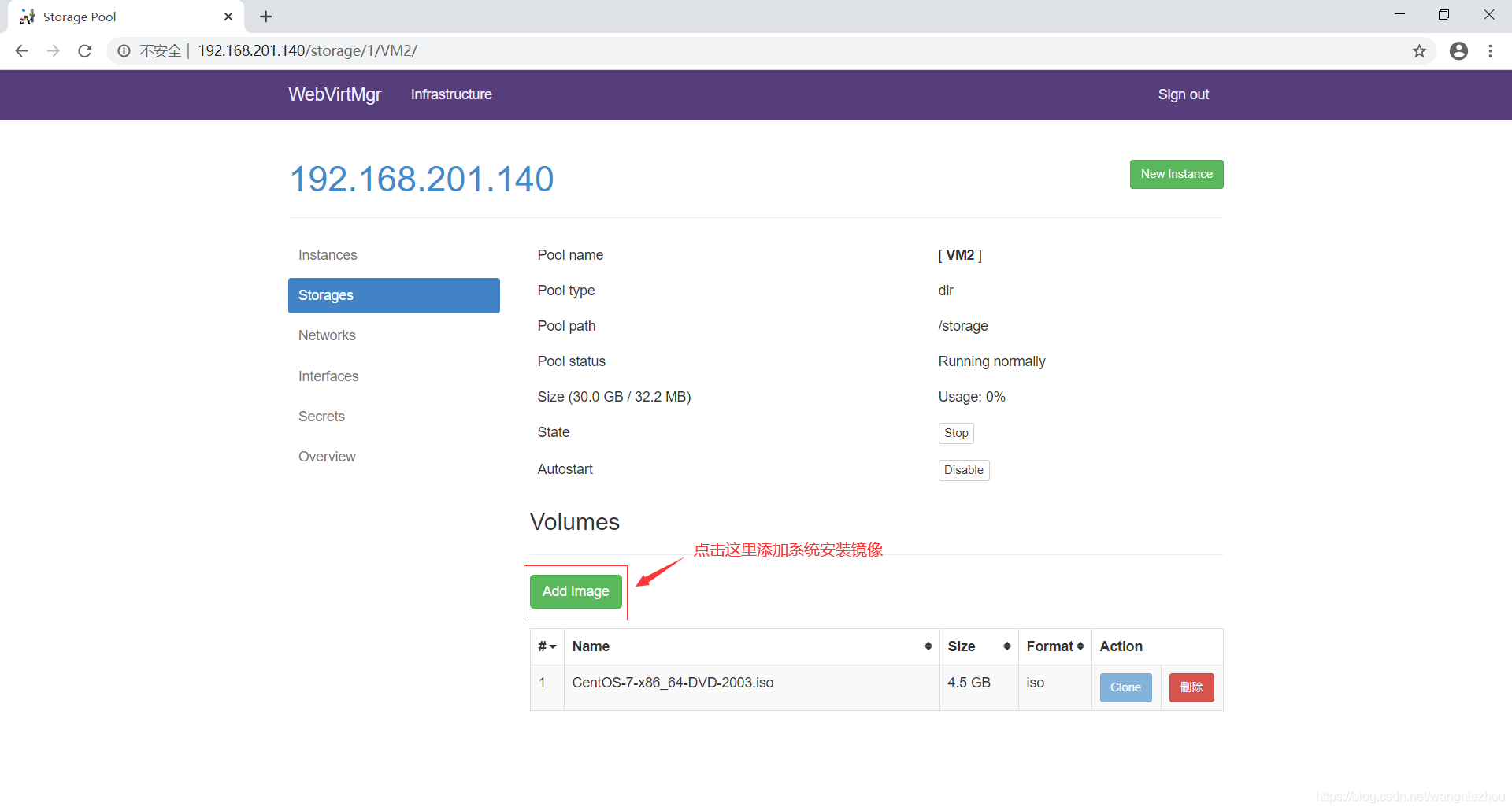Stop the storage pool

click(x=956, y=433)
